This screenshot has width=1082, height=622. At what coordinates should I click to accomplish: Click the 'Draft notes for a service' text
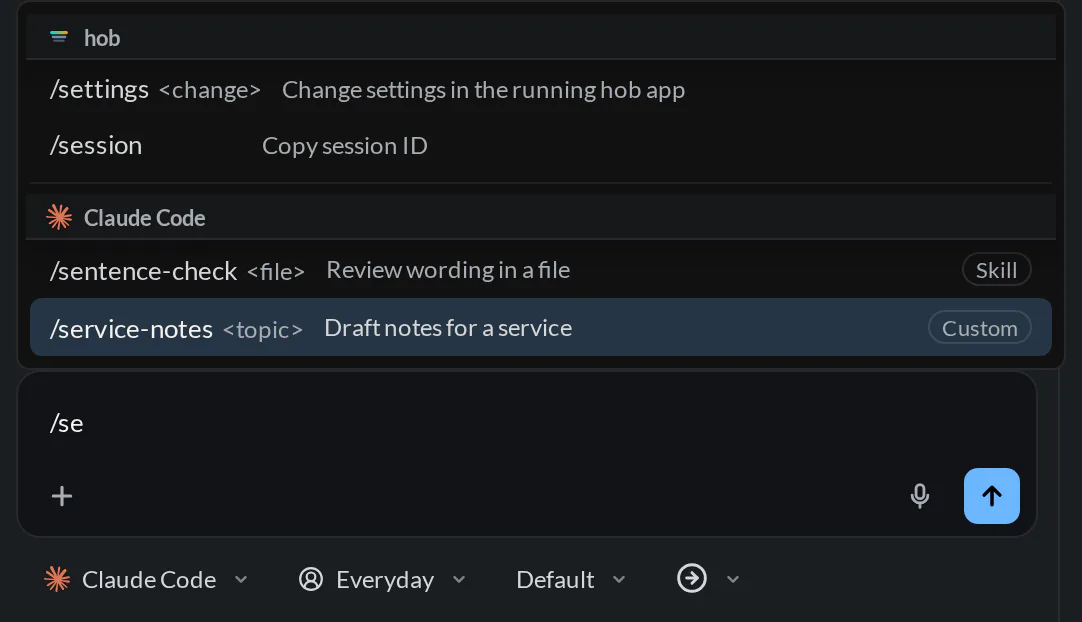(449, 328)
